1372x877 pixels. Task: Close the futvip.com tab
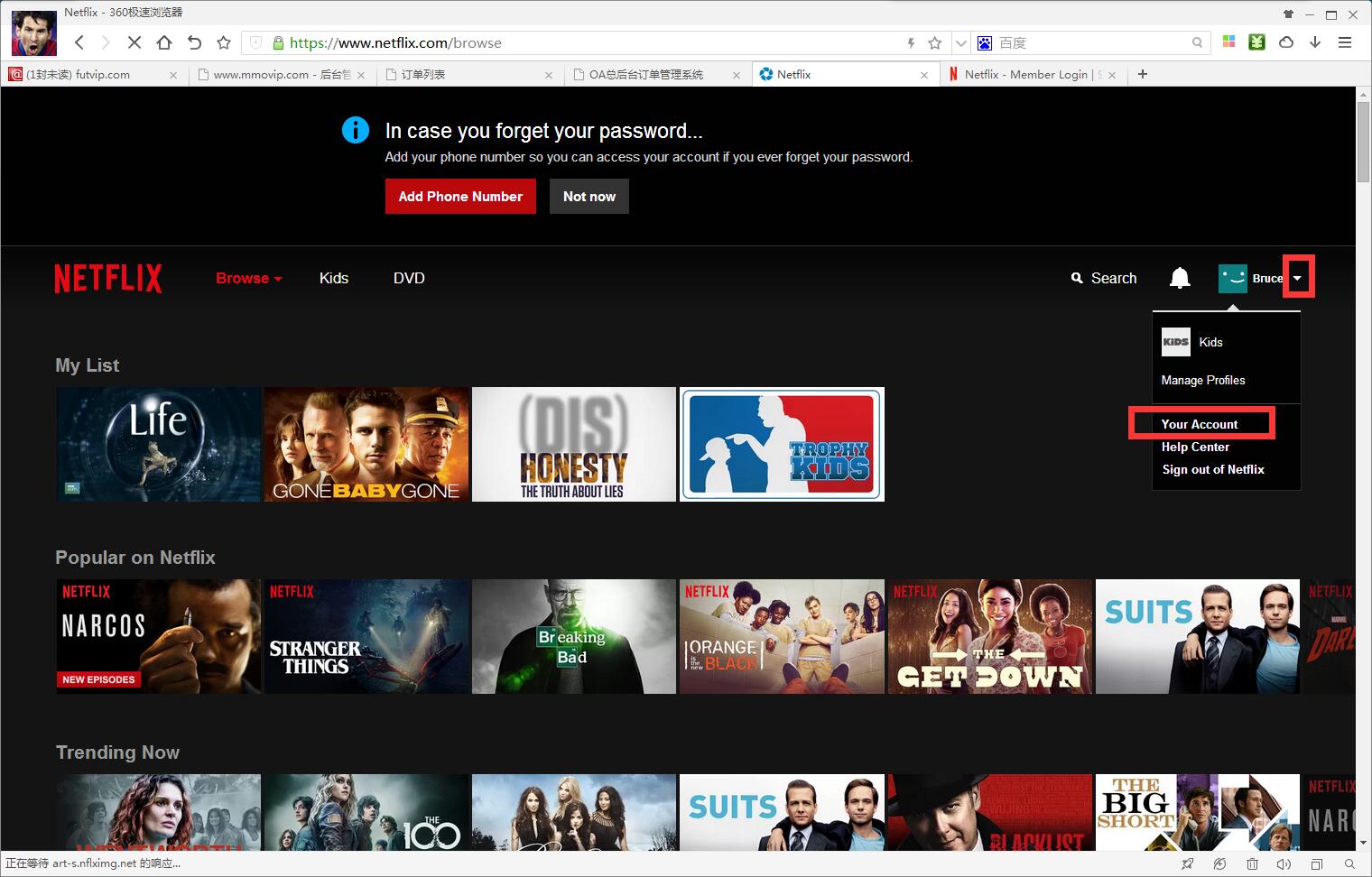173,75
